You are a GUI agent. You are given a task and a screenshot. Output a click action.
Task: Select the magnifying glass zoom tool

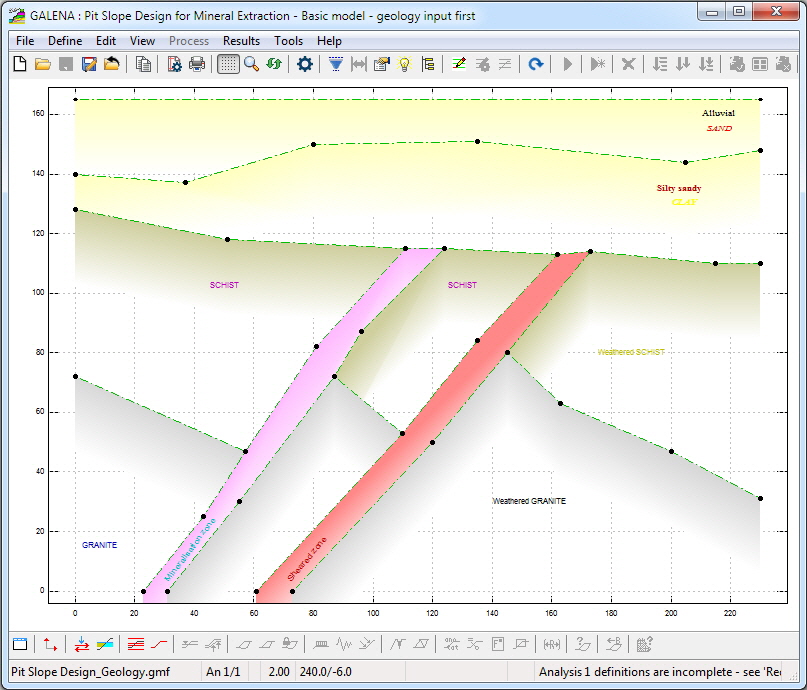(x=251, y=64)
